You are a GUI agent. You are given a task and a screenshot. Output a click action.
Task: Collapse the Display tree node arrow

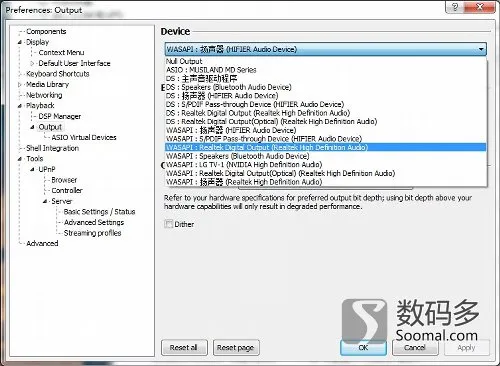click(x=20, y=42)
